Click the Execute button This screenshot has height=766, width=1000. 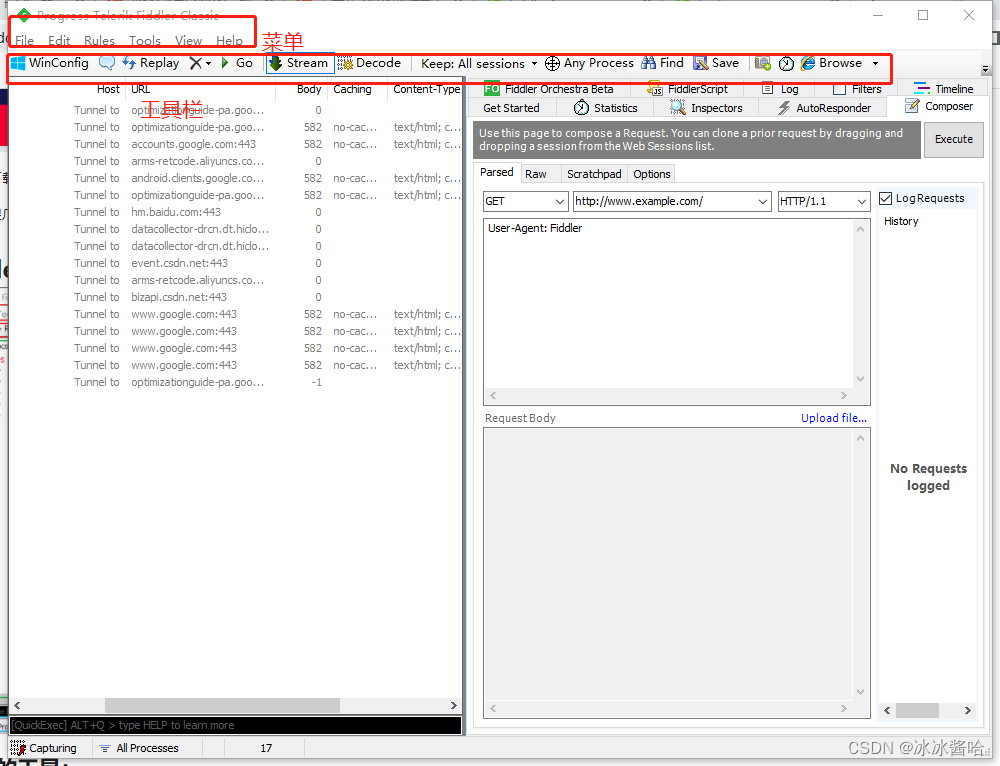(953, 139)
